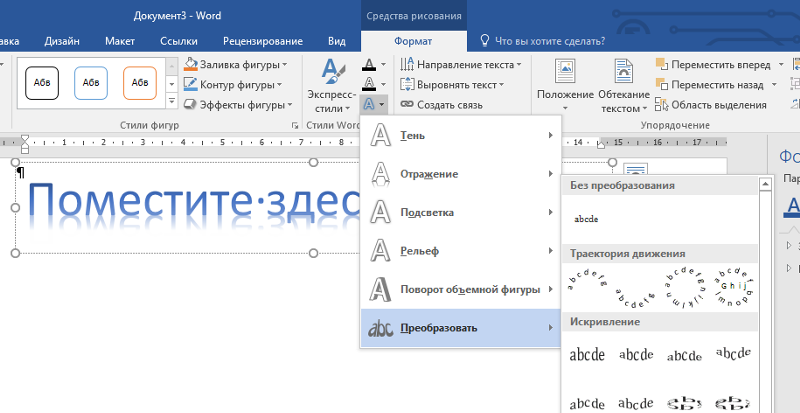800x413 pixels.
Task: Open the Отражение text effect submenu
Action: [x=459, y=174]
